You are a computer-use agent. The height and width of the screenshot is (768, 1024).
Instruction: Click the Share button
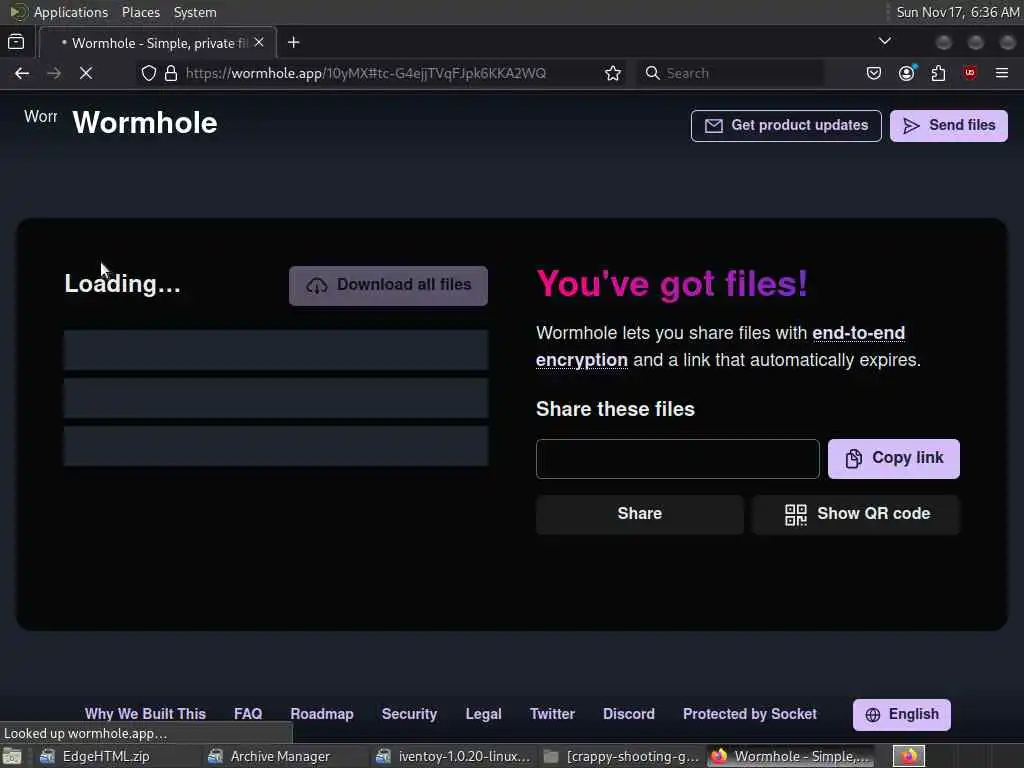point(639,514)
